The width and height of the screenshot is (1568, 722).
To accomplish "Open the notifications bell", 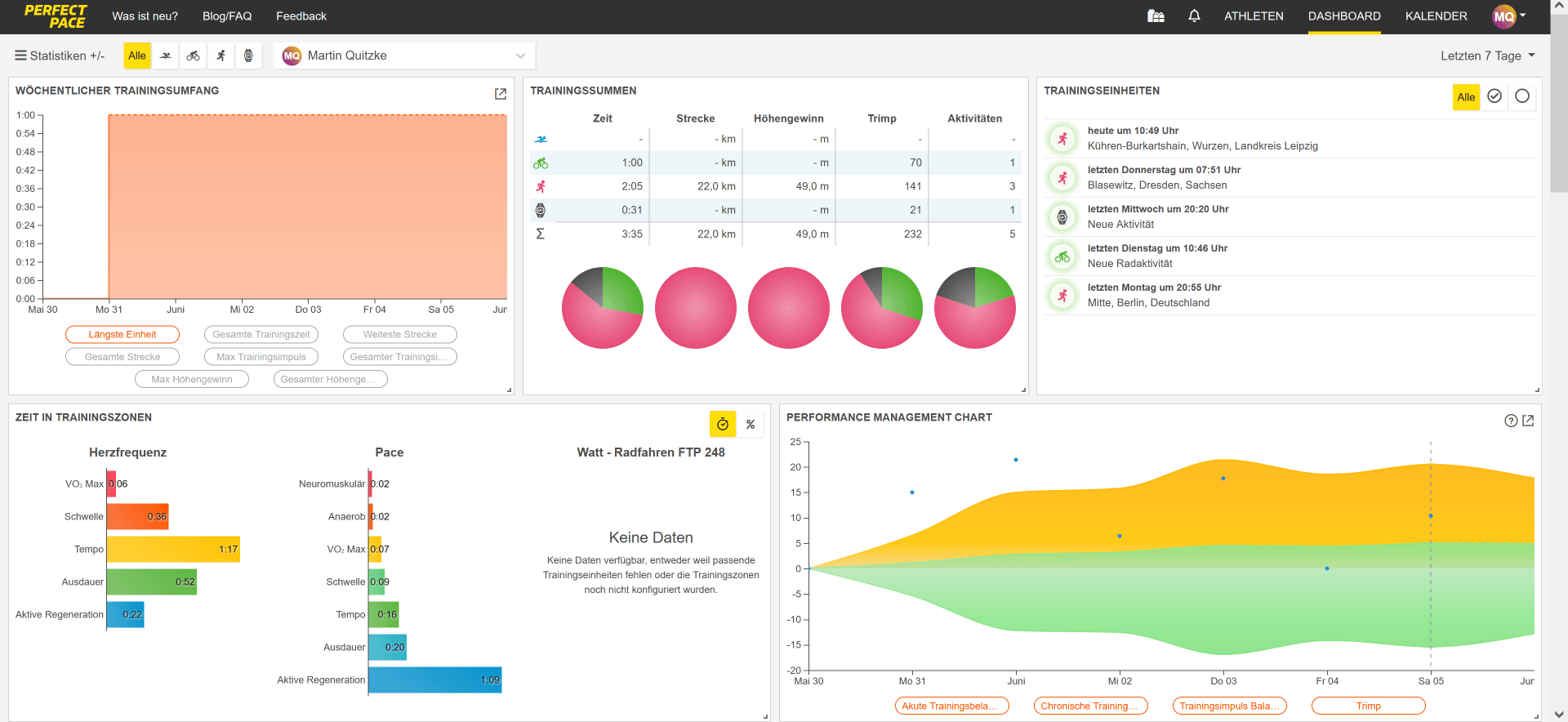I will click(1194, 16).
